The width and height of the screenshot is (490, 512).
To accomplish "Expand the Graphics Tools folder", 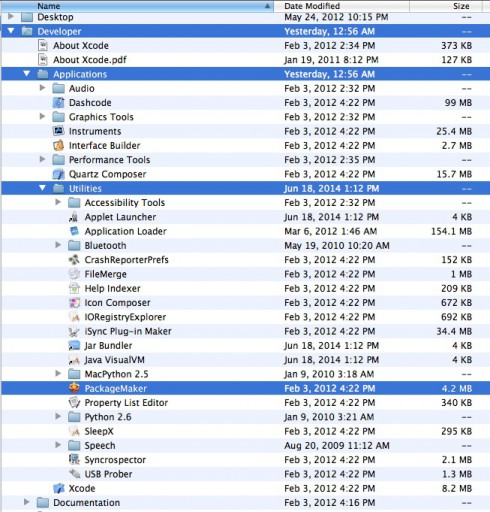I will tap(42, 116).
